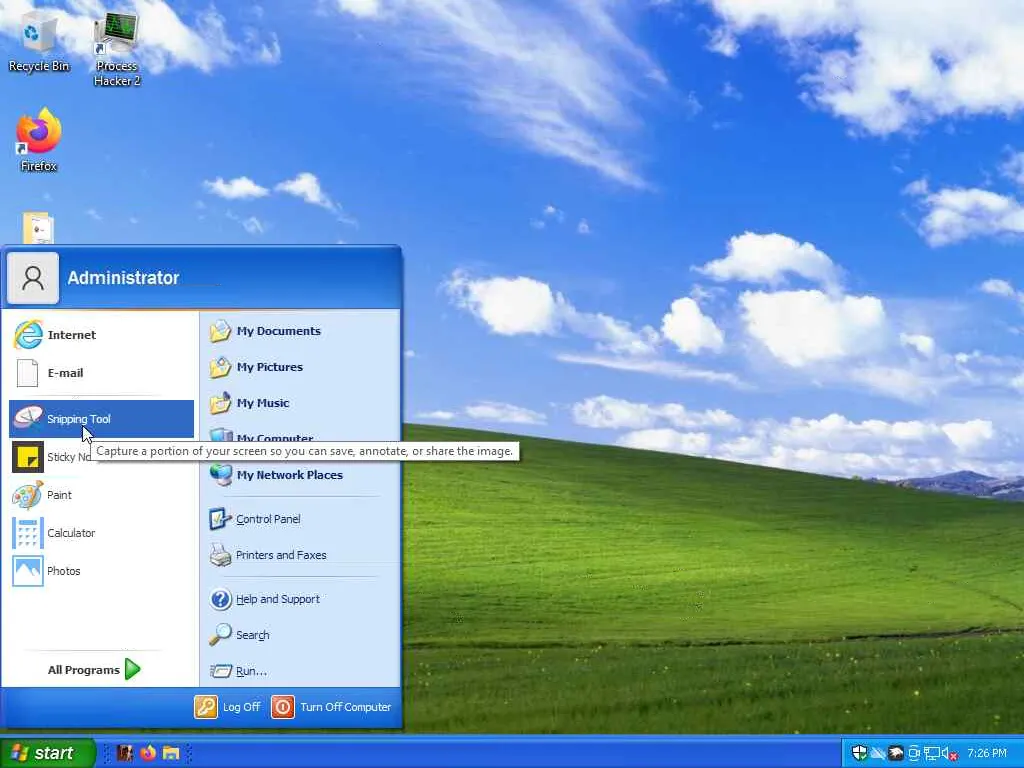Launch Firefox from the quick launch bar
Screen dimensions: 1024x768
(x=148, y=753)
